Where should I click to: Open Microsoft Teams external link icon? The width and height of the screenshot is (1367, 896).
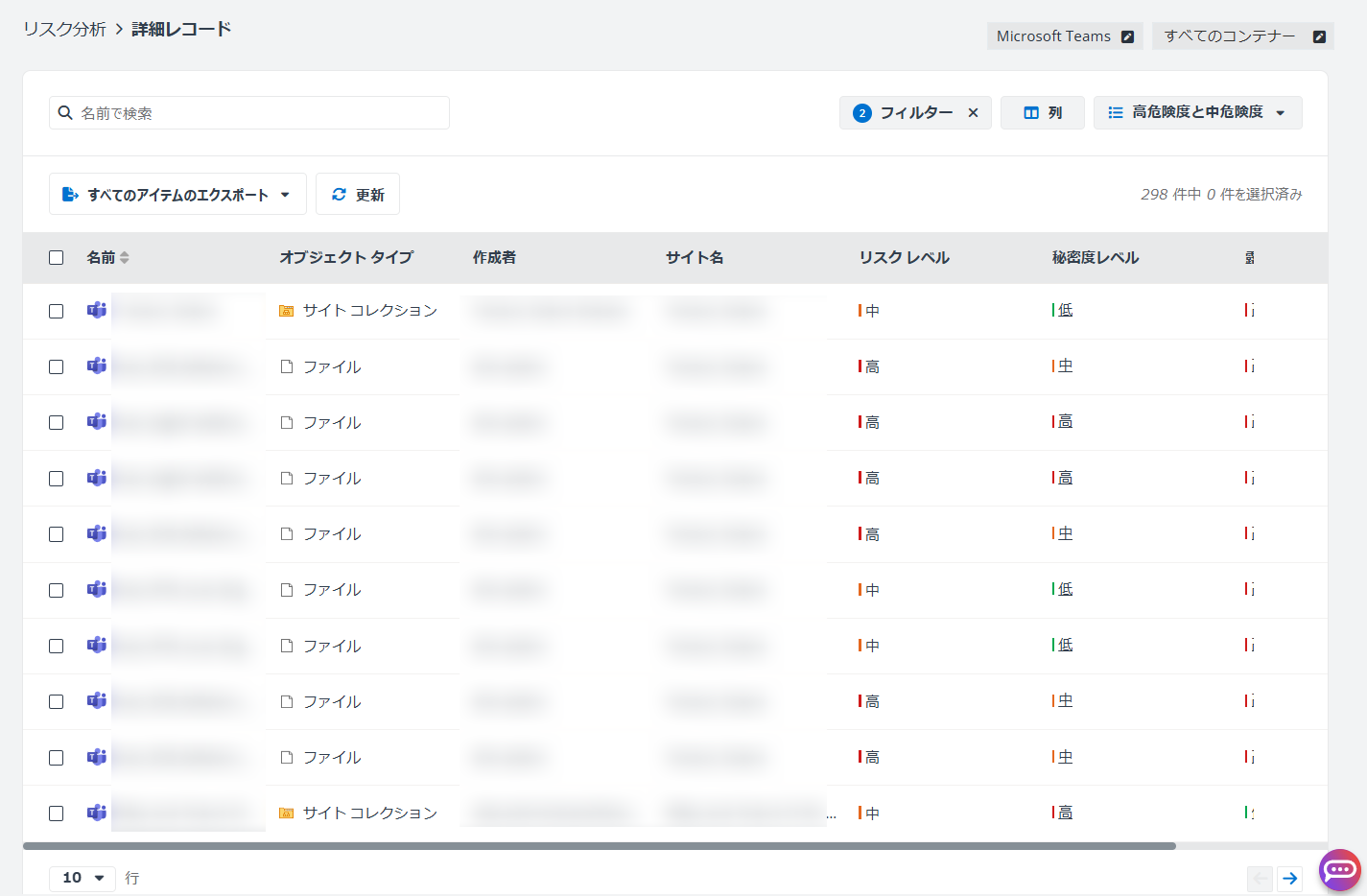(x=1127, y=36)
